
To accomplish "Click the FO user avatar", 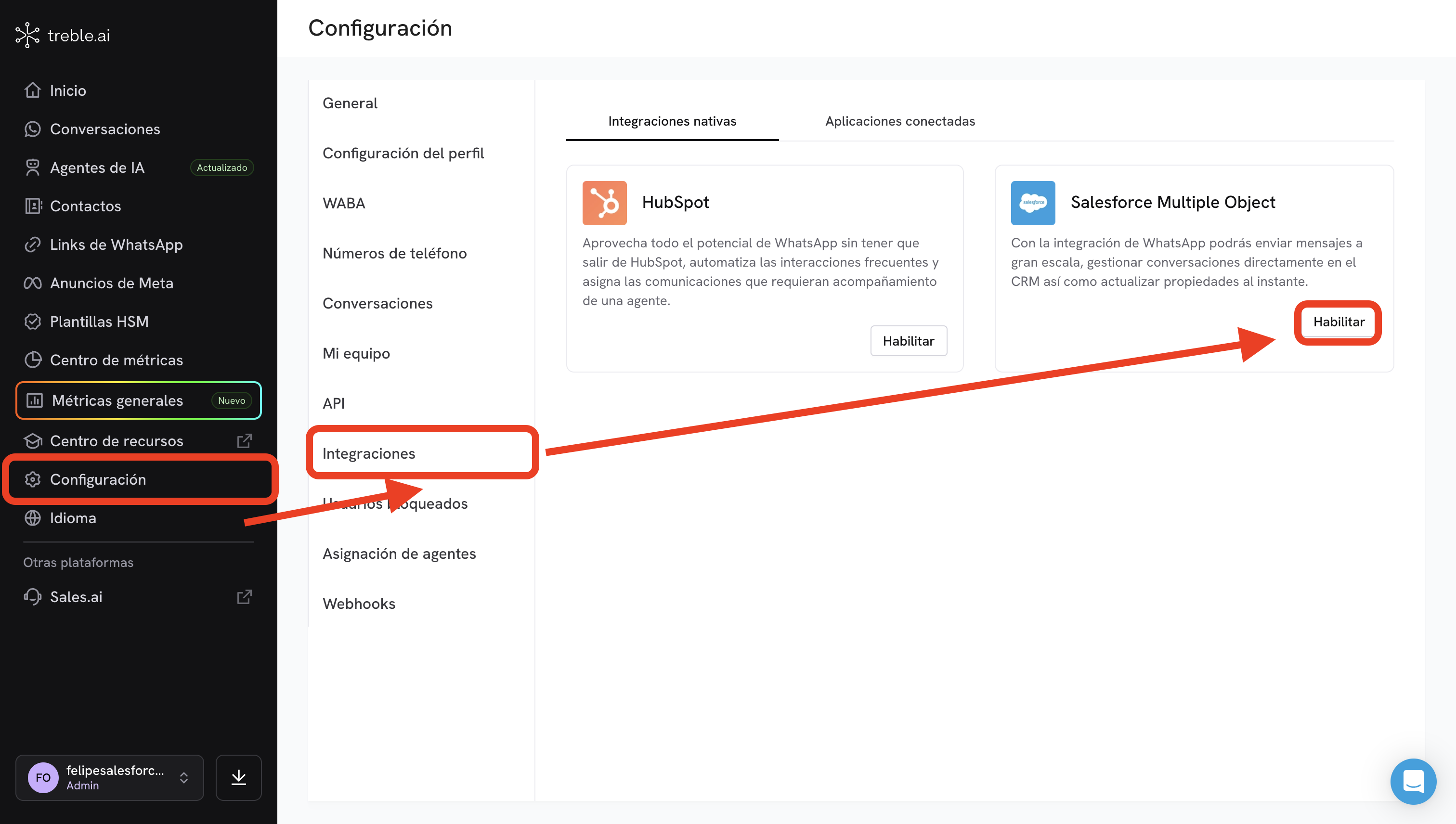I will click(x=43, y=778).
